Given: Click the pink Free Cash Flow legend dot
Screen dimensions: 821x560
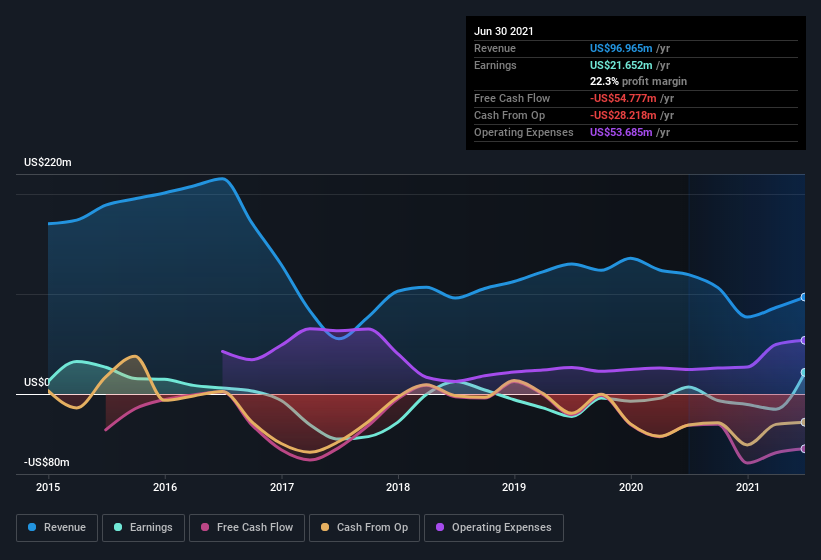Looking at the screenshot, I should (205, 527).
